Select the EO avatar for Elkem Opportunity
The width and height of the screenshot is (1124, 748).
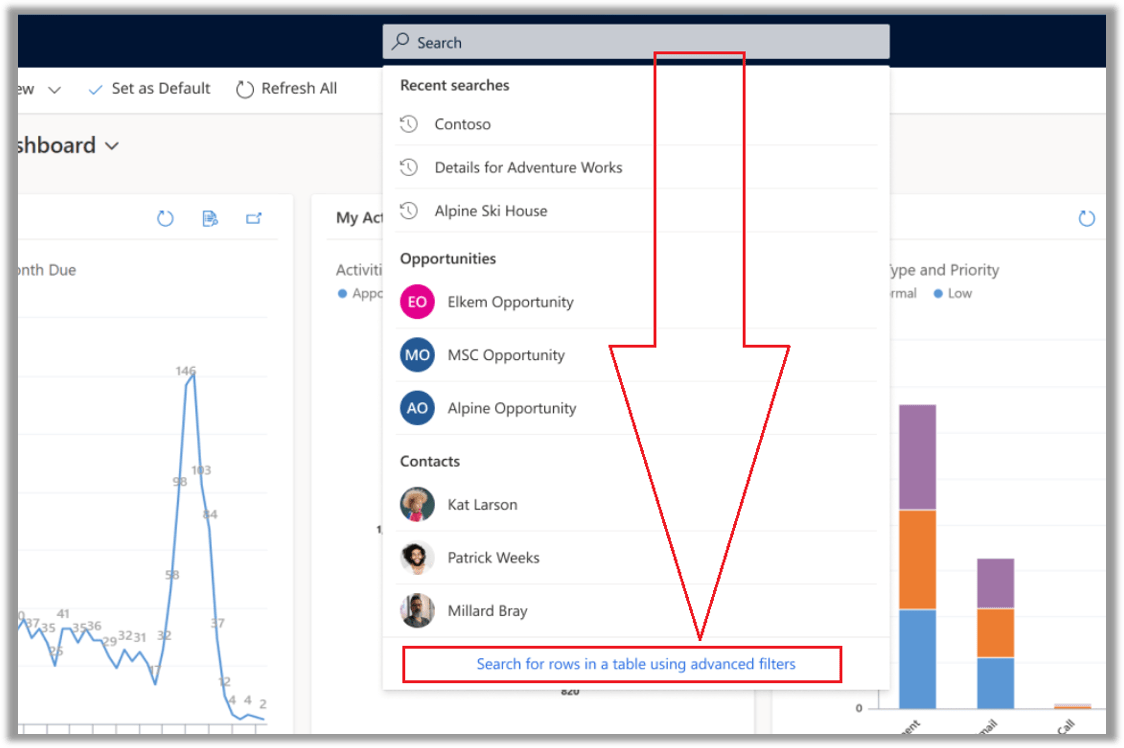(x=417, y=302)
